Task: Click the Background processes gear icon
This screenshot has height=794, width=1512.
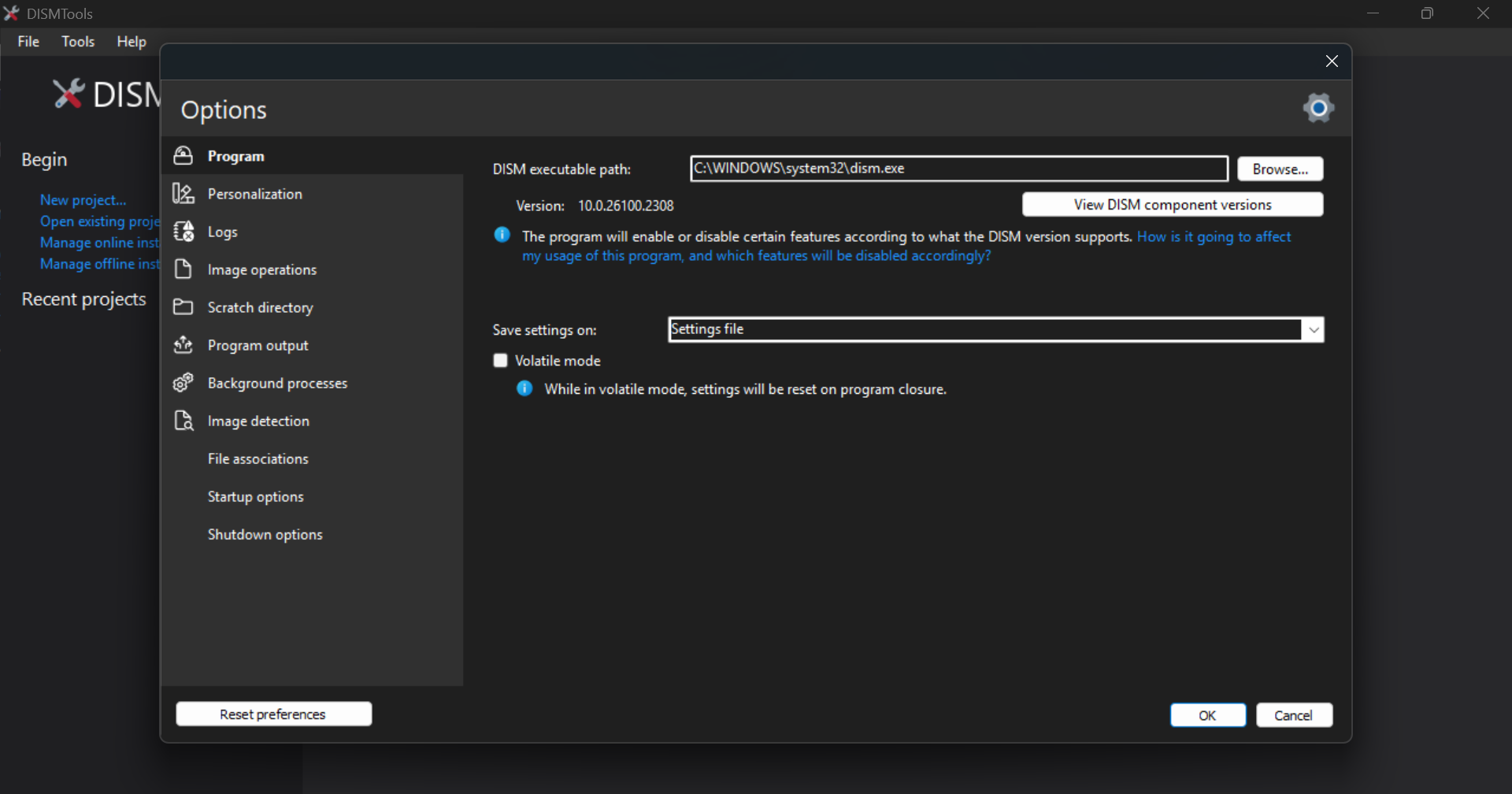Action: pyautogui.click(x=183, y=383)
